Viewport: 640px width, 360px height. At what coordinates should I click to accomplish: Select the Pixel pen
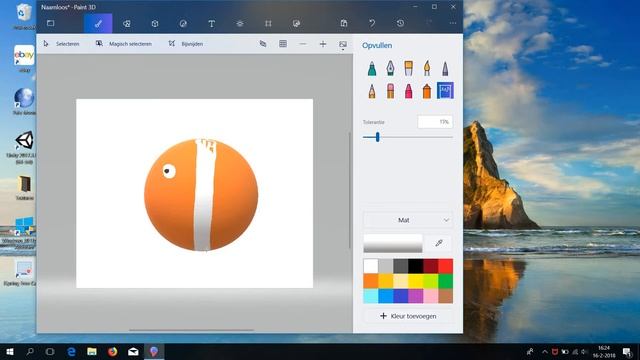[445, 68]
